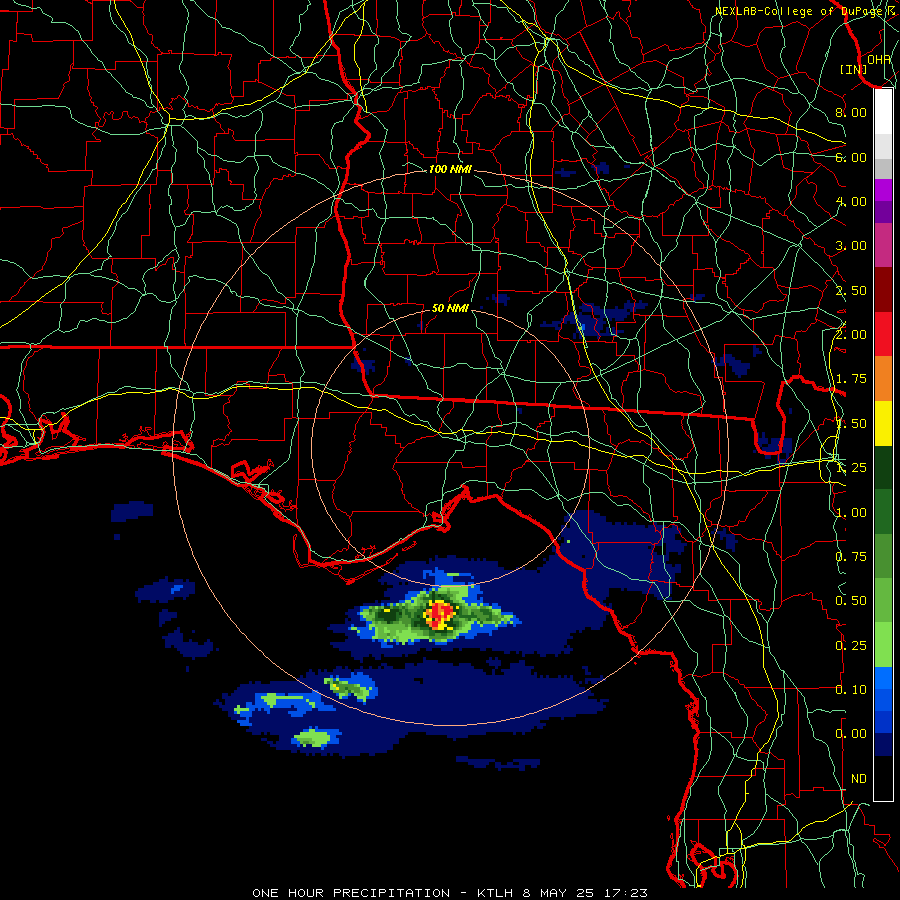900x900 pixels.
Task: Select the magenta legend swatch
Action: coord(883,190)
